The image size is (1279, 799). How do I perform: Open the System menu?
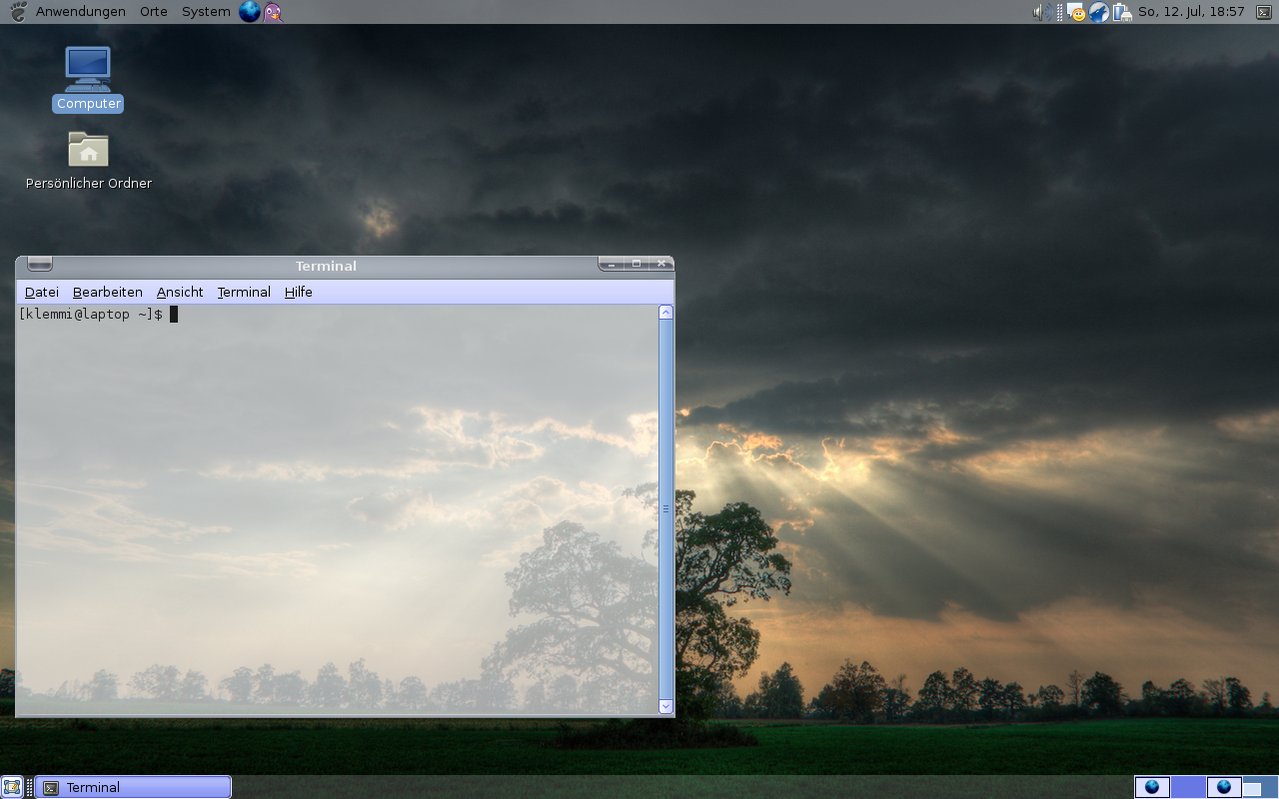pos(205,12)
